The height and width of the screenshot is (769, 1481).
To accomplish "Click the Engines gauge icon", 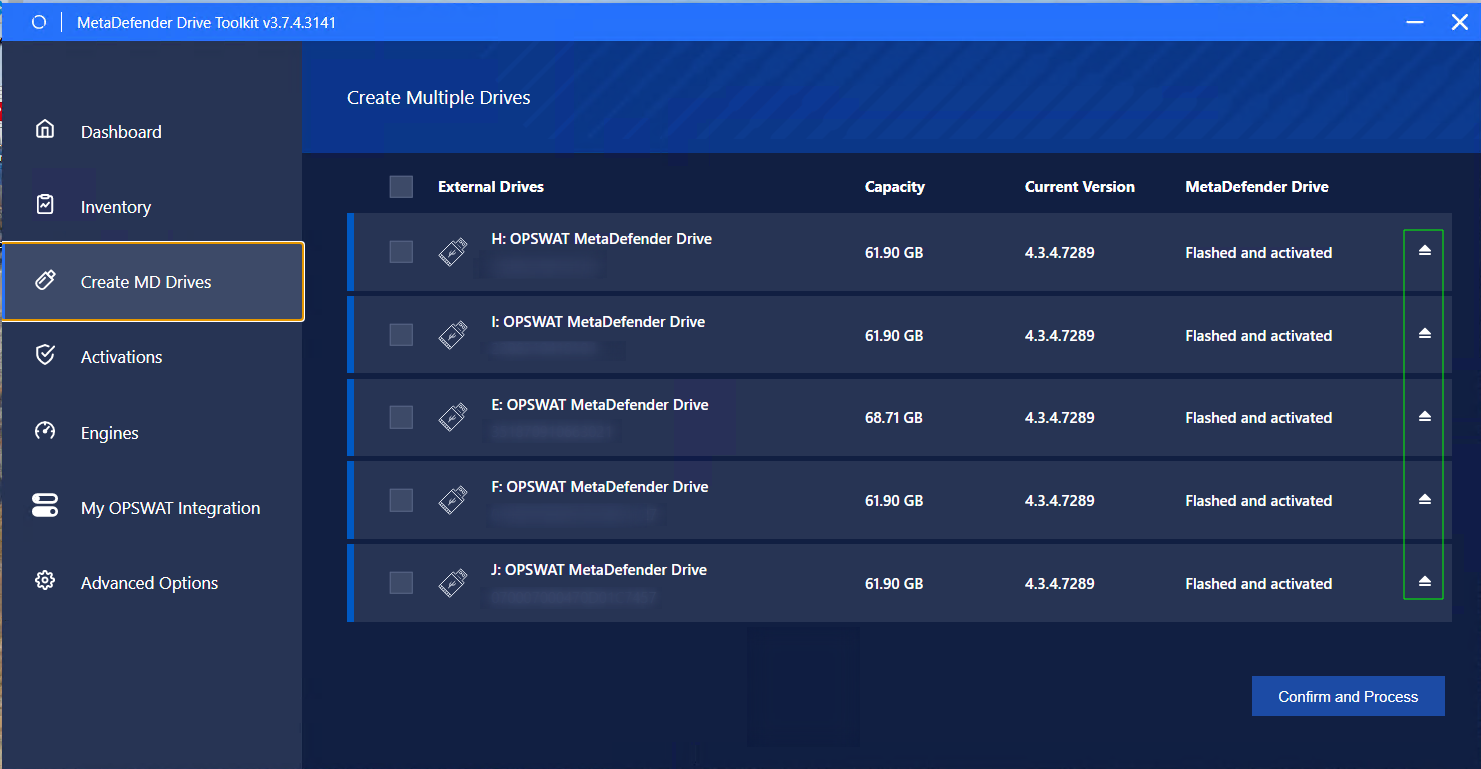I will tap(45, 431).
